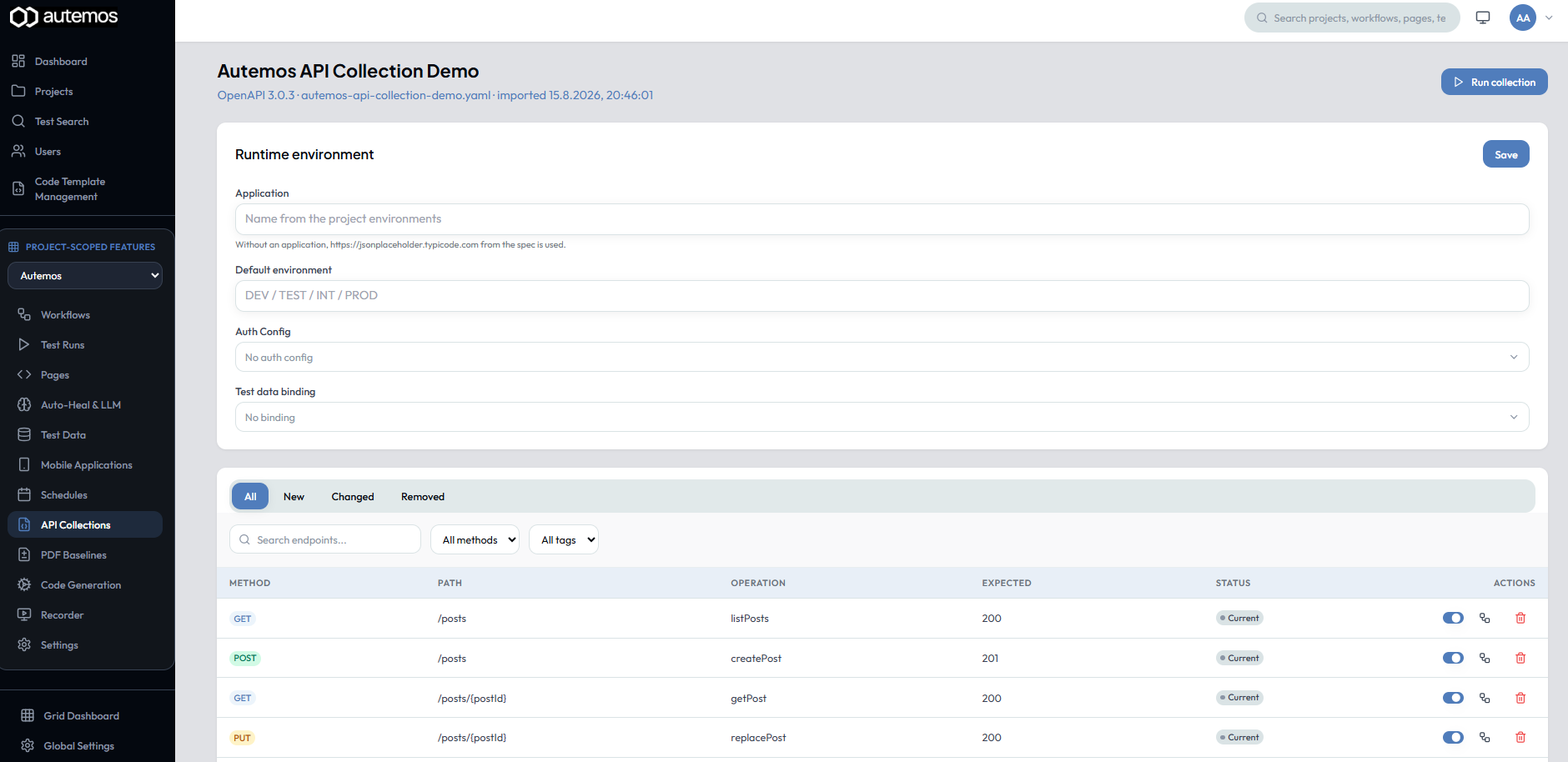Save the runtime environment
The width and height of the screenshot is (1568, 762).
coord(1506,154)
